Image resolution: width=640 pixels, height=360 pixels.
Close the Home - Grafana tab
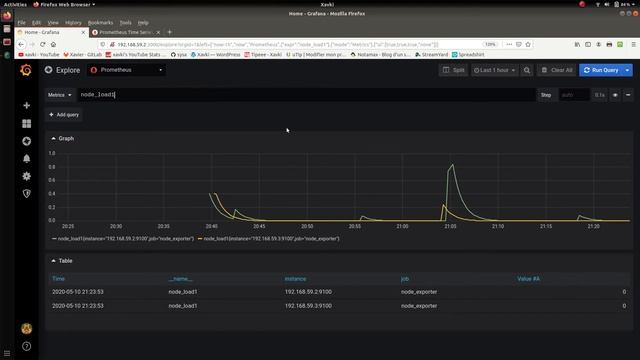(x=83, y=32)
